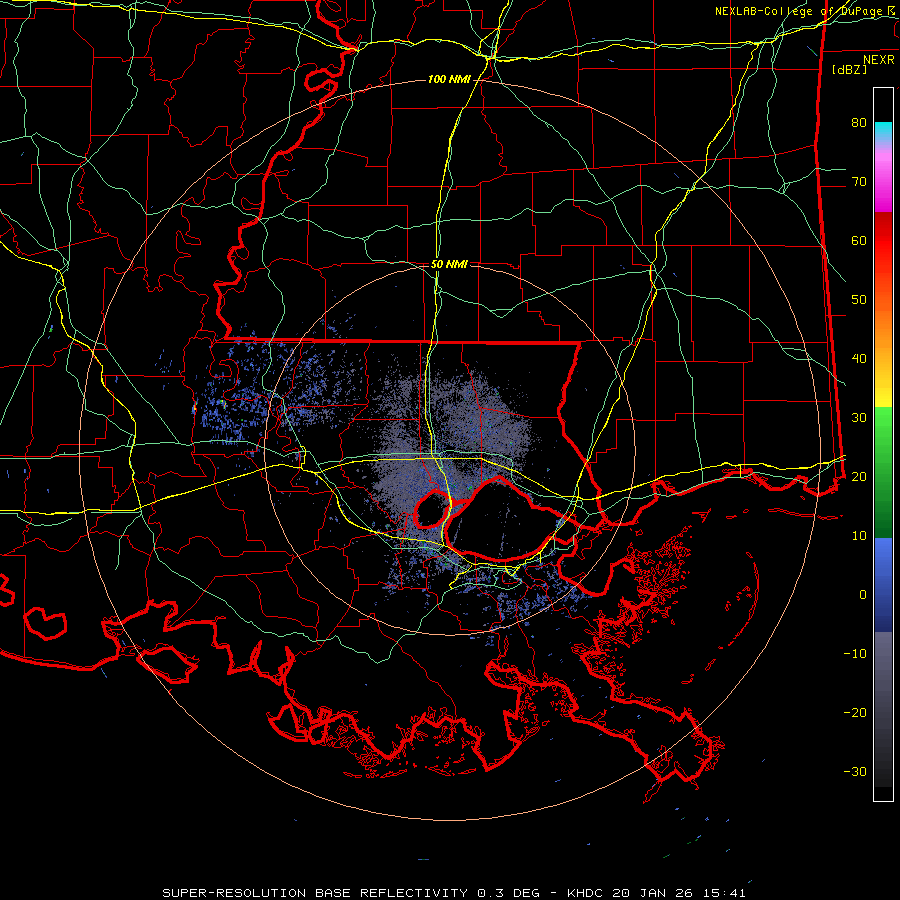
Task: Click the 50 NMI range ring label
Action: (x=449, y=264)
